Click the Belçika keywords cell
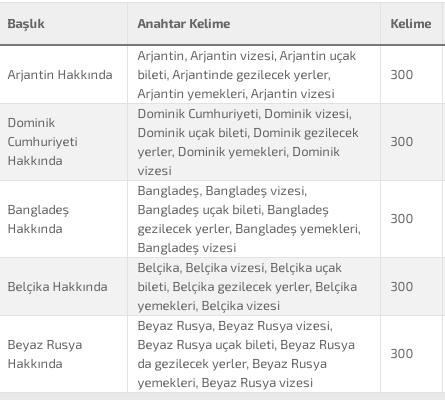Image resolution: width=445 pixels, height=400 pixels. [x=254, y=287]
